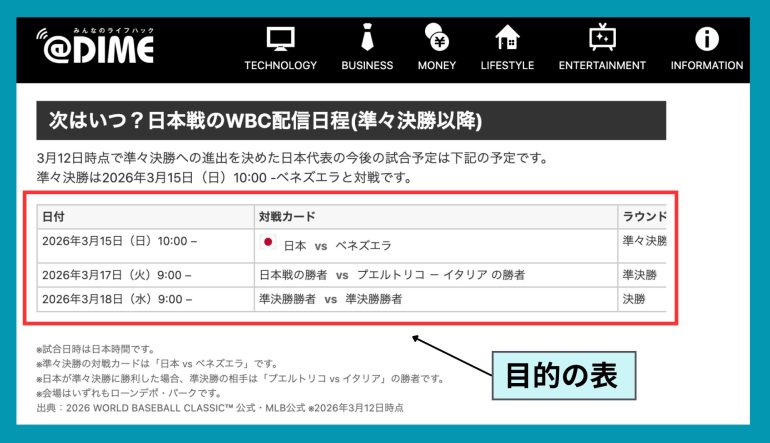Go to the BUSINESS menu label
The image size is (770, 443).
tap(367, 65)
